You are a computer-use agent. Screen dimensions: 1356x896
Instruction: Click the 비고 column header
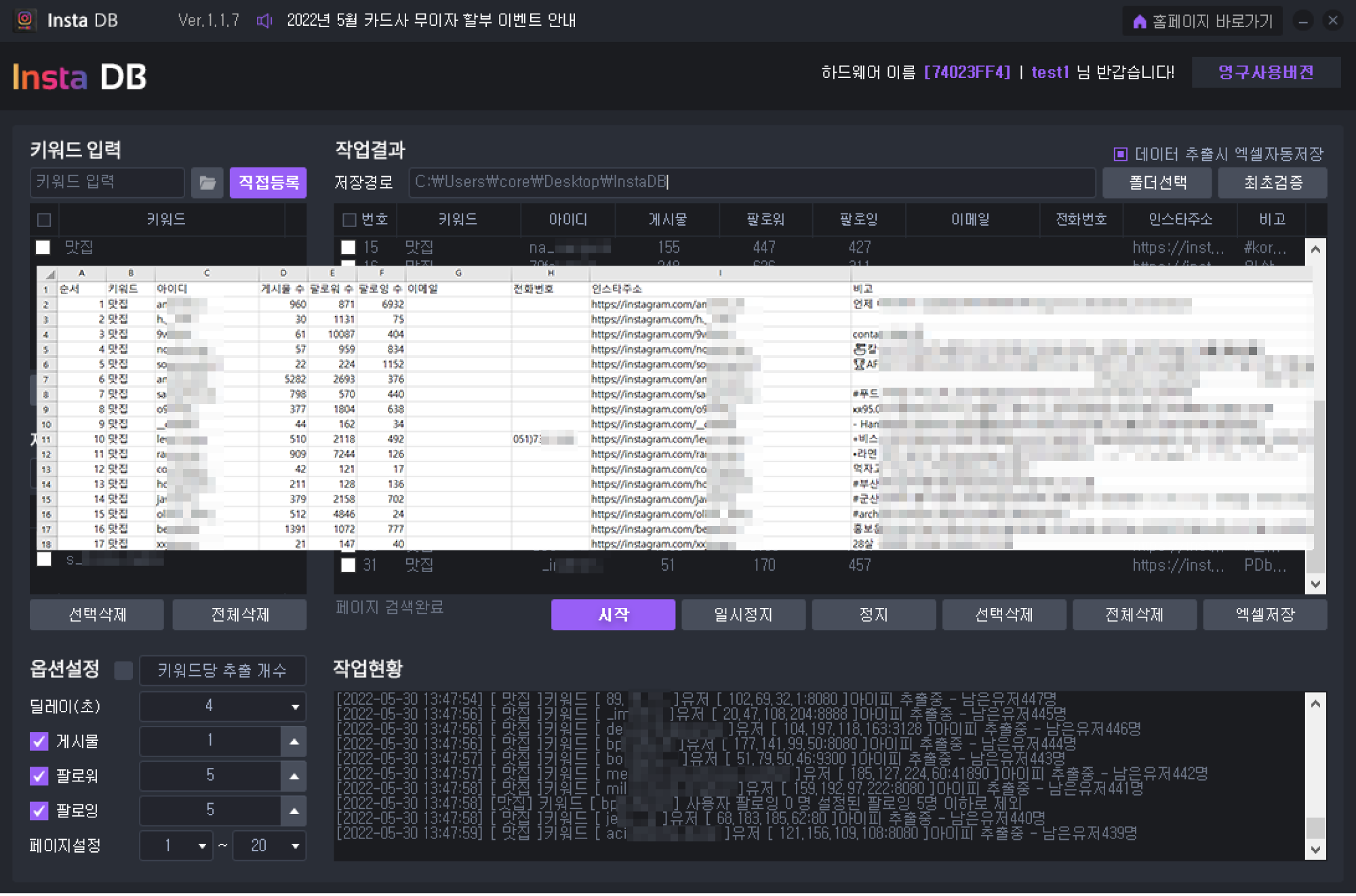tap(1272, 220)
